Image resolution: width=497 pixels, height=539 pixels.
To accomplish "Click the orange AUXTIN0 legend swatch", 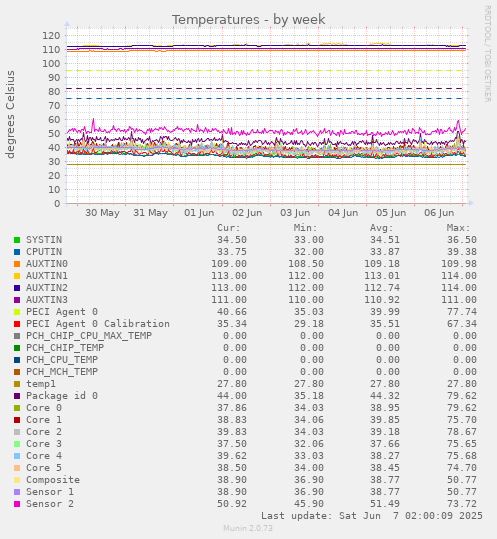I will [17, 264].
